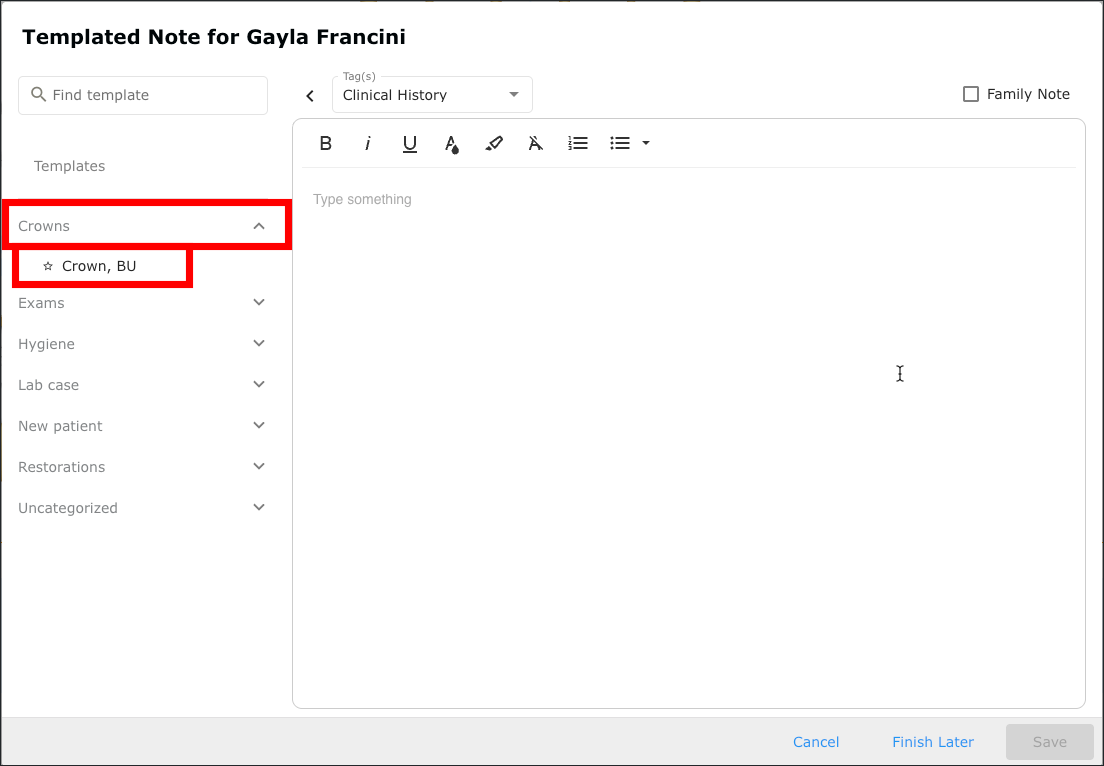Screen dimensions: 1104x766
Task: Clear text formatting
Action: tap(536, 144)
